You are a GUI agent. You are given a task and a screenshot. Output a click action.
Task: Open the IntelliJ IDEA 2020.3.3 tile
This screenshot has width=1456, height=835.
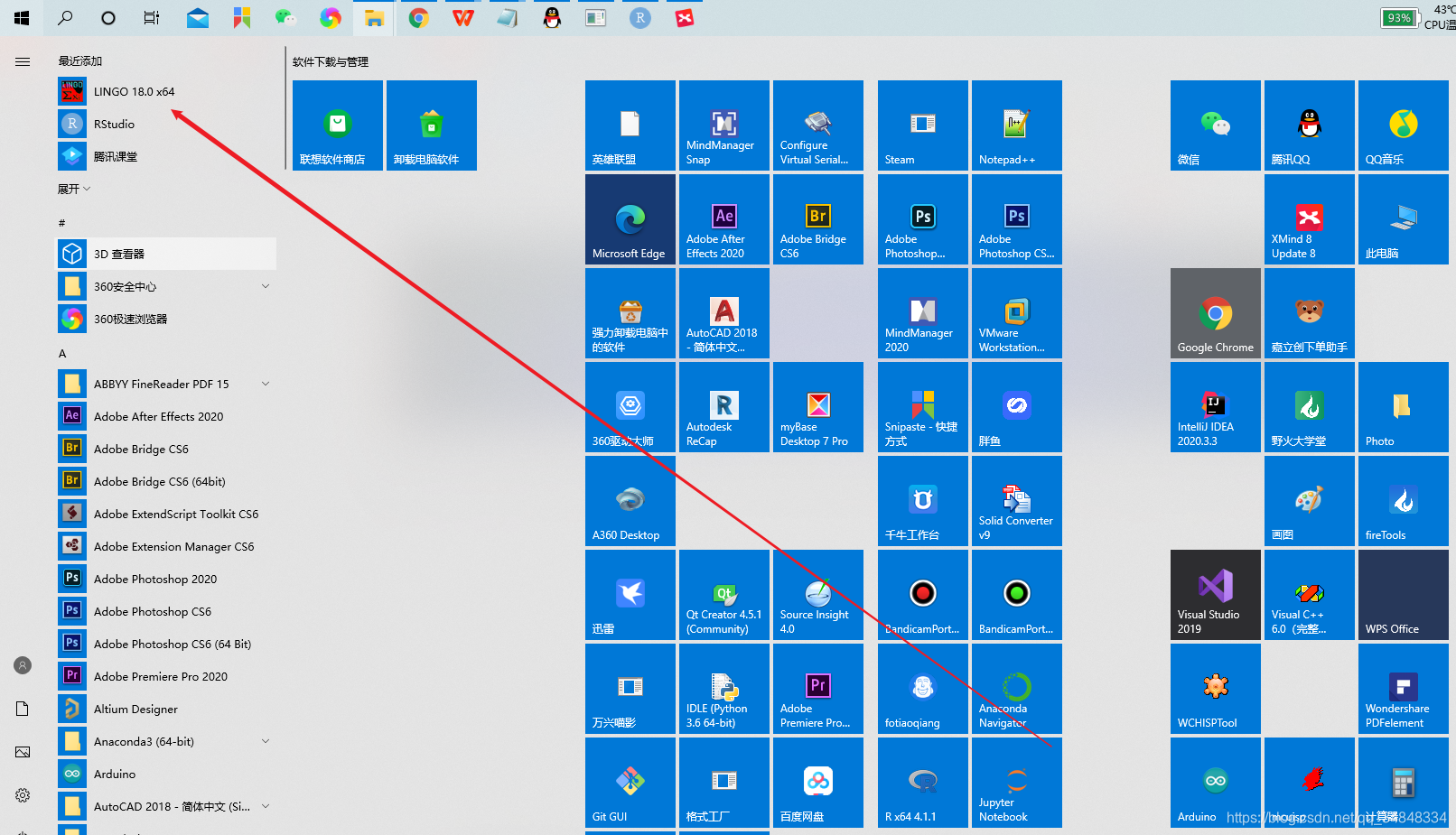coord(1216,407)
